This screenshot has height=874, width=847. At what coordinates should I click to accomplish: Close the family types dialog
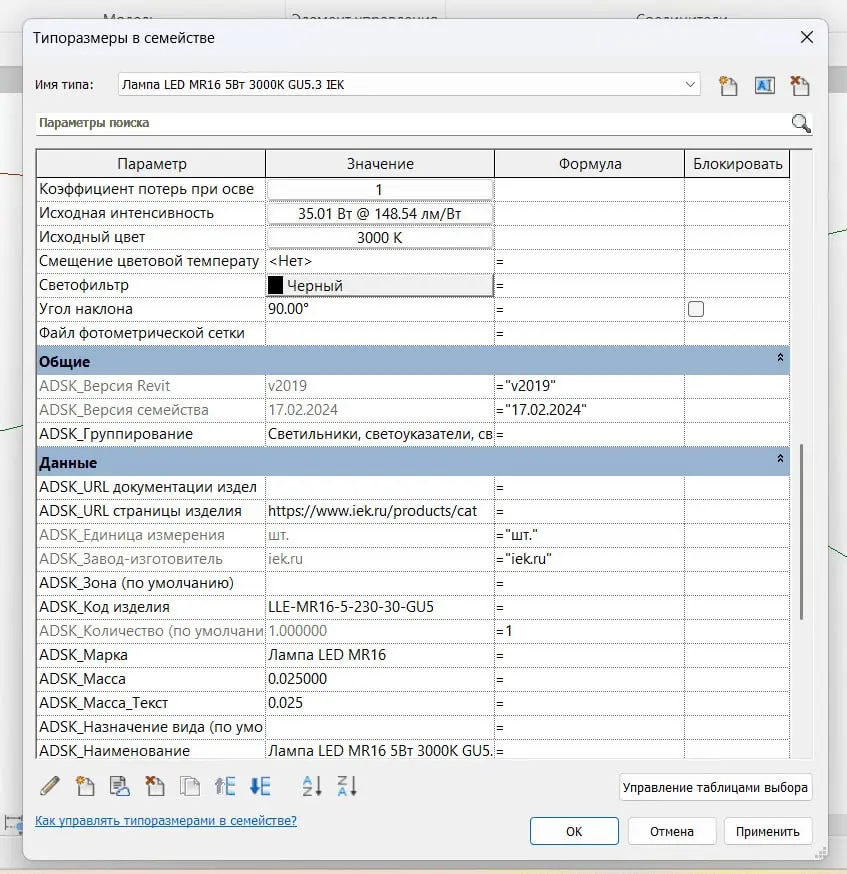[x=806, y=37]
